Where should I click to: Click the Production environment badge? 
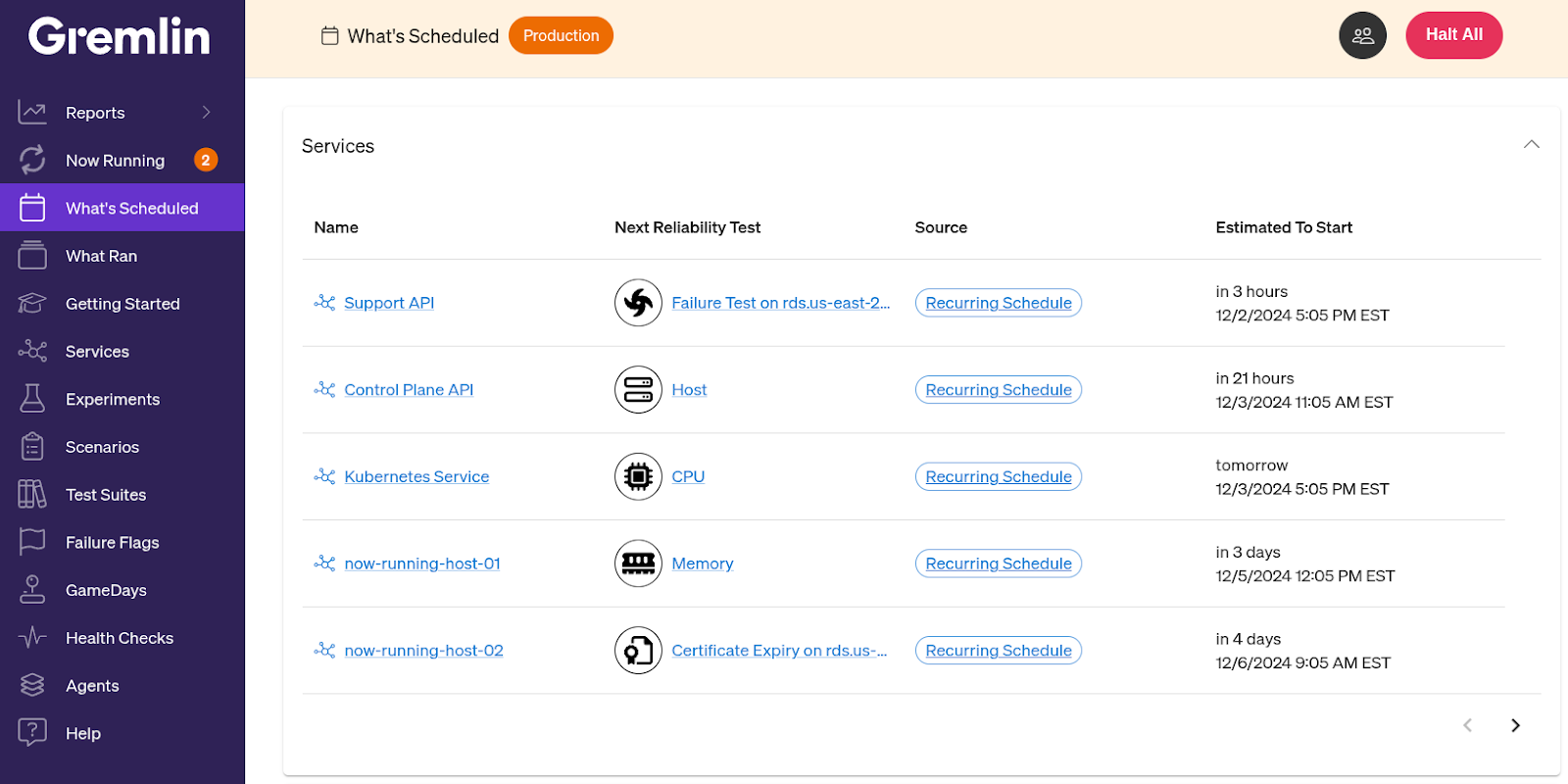tap(561, 35)
